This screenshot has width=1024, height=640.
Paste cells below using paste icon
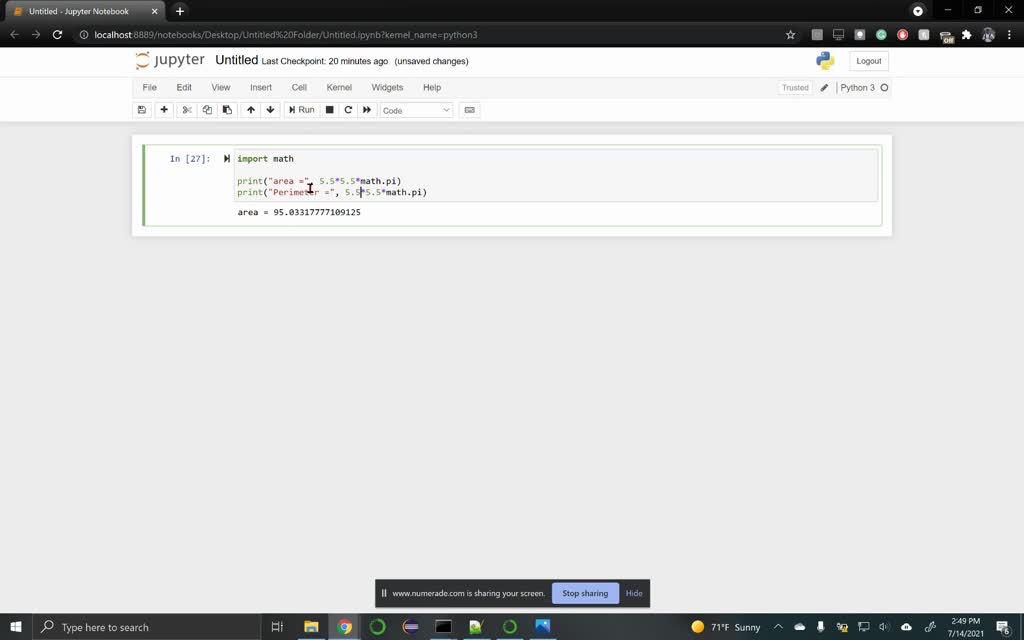click(227, 110)
